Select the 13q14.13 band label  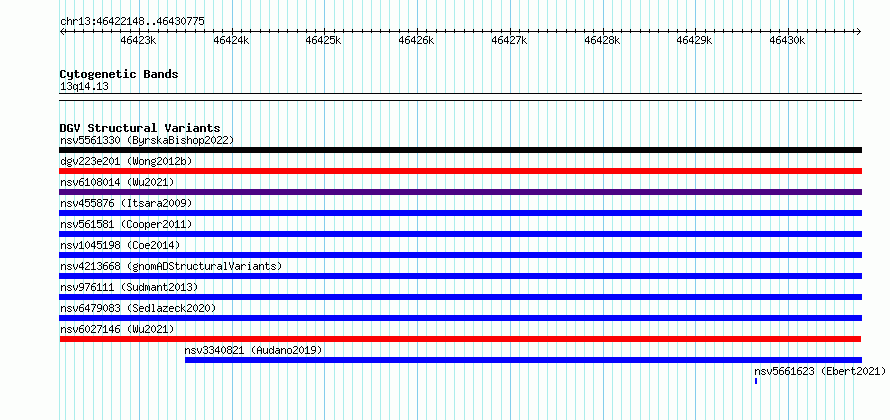point(84,86)
